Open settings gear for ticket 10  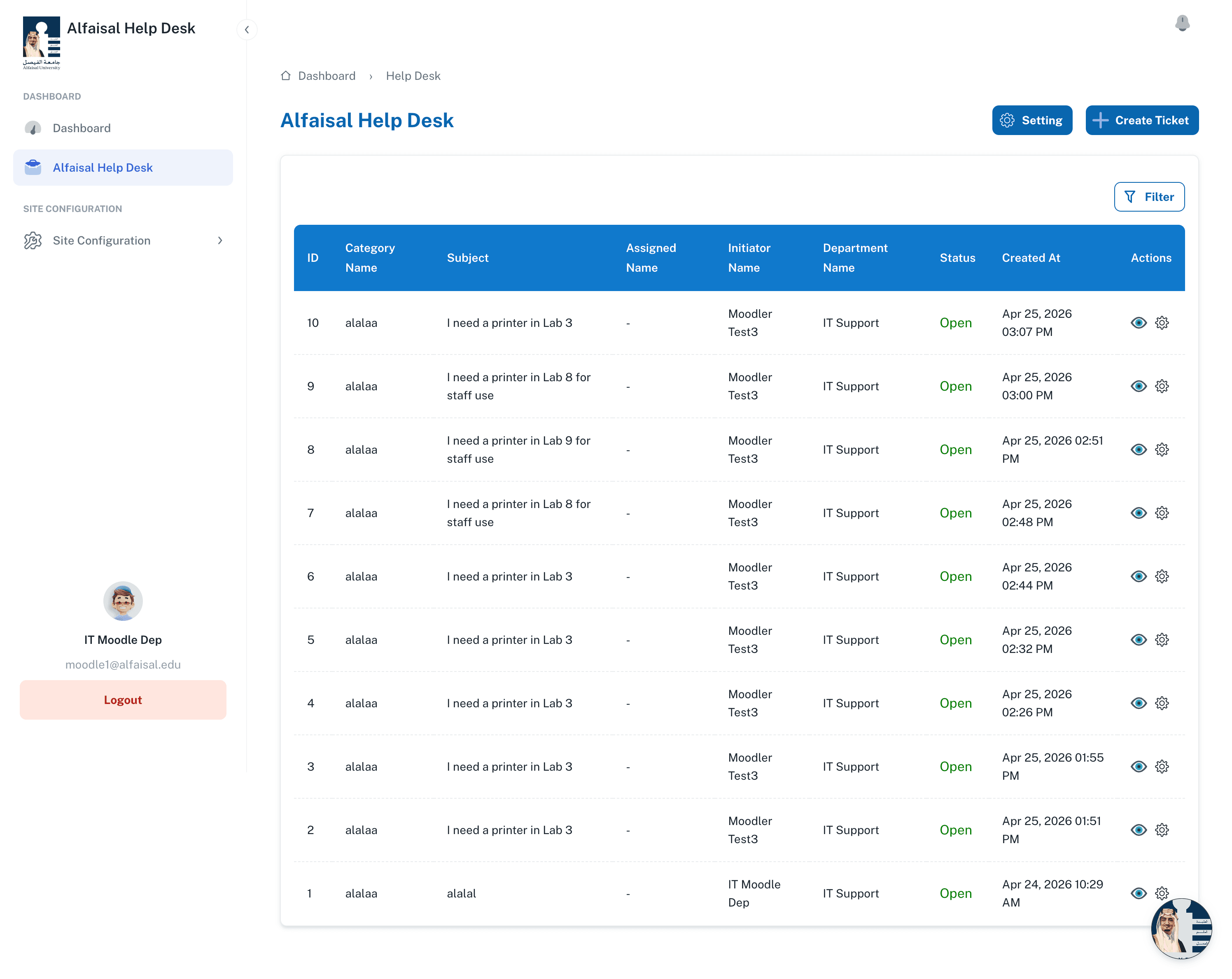(x=1162, y=323)
